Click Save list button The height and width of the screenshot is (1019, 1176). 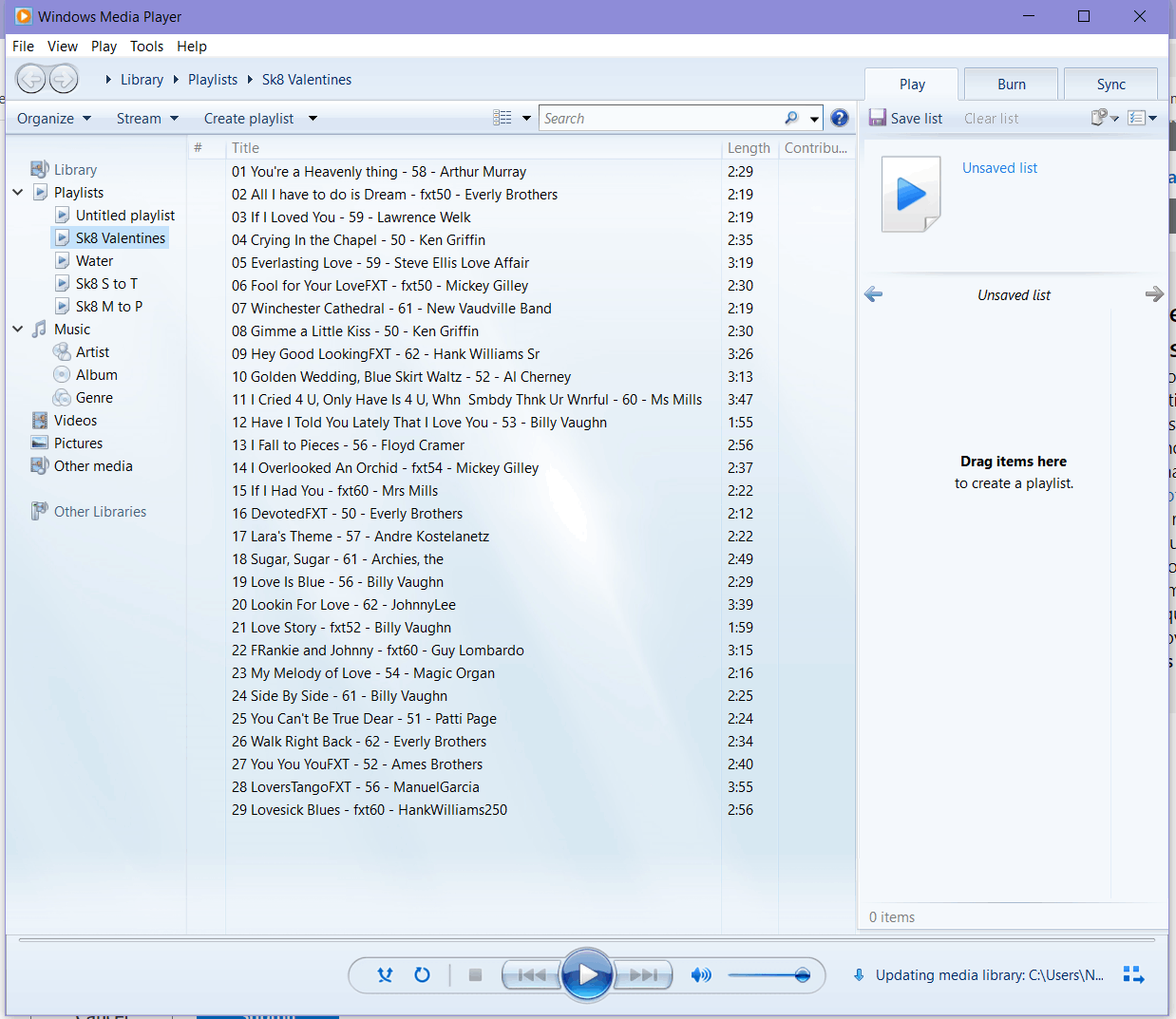[906, 118]
